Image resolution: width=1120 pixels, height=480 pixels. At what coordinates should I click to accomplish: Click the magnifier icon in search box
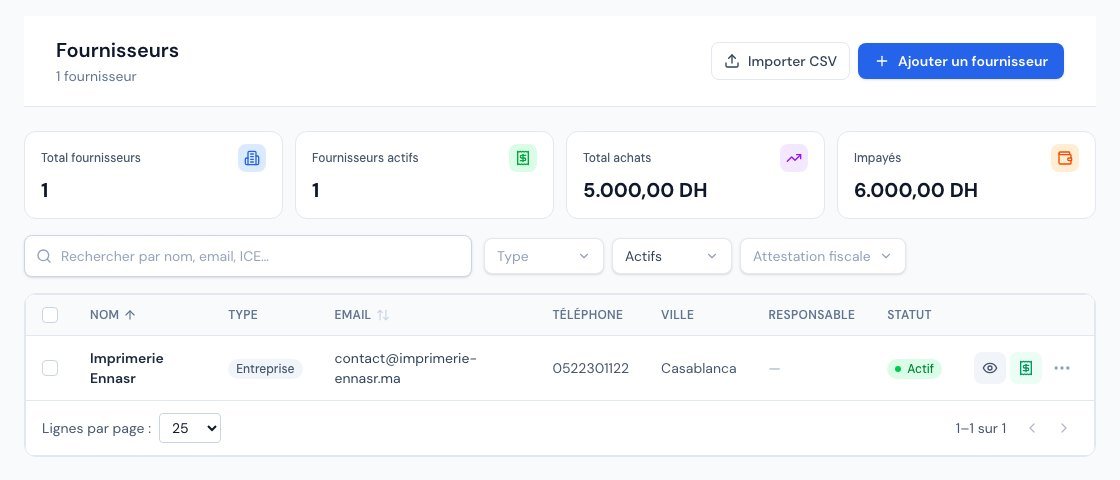coord(44,256)
